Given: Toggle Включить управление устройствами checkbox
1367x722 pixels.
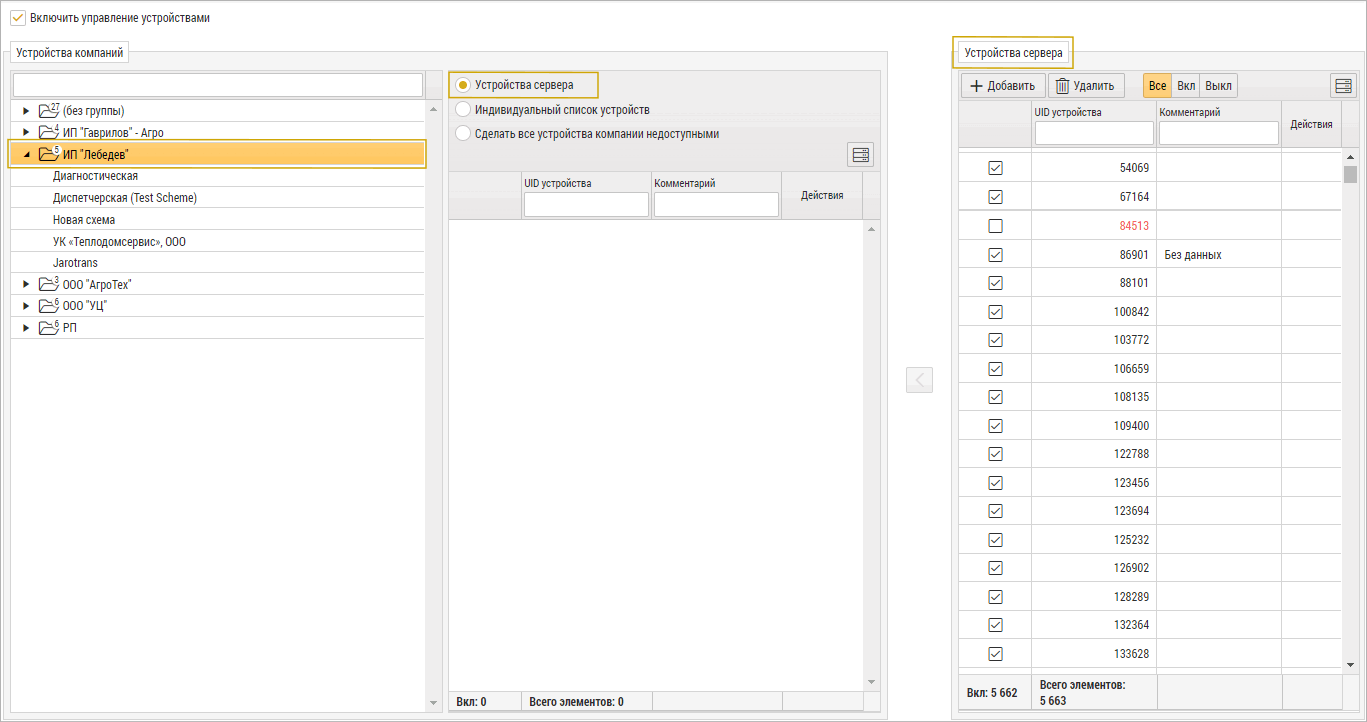Looking at the screenshot, I should 18,18.
